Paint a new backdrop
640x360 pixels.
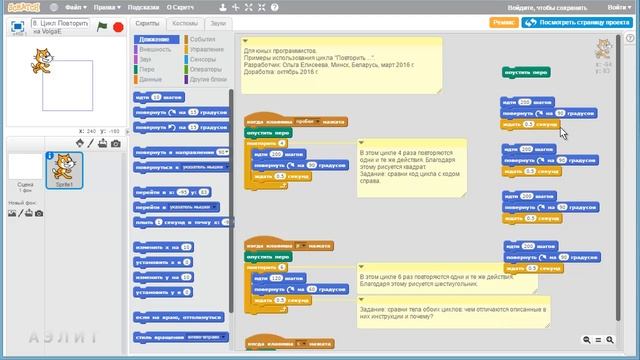coord(20,213)
